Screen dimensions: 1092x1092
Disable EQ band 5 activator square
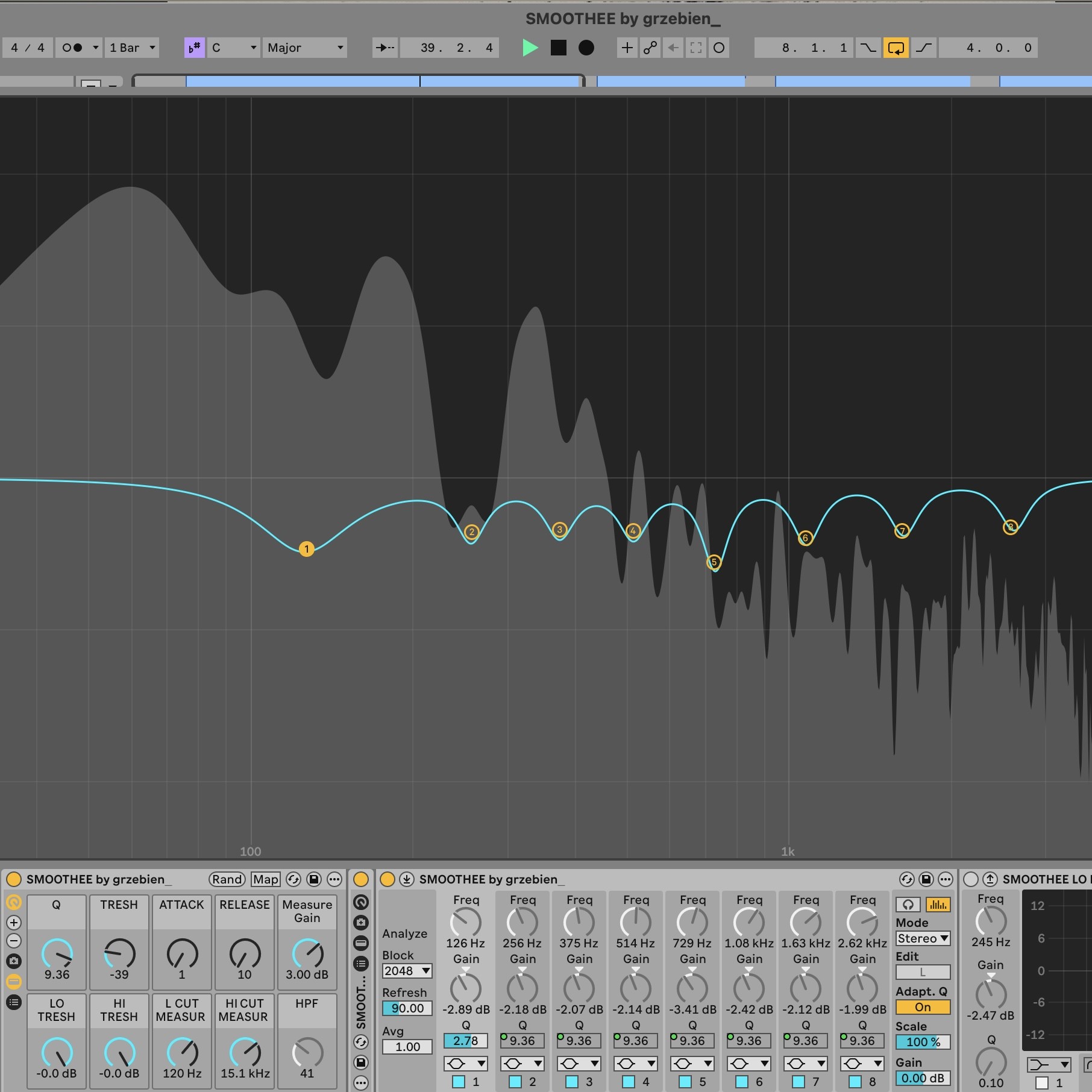click(x=685, y=1082)
